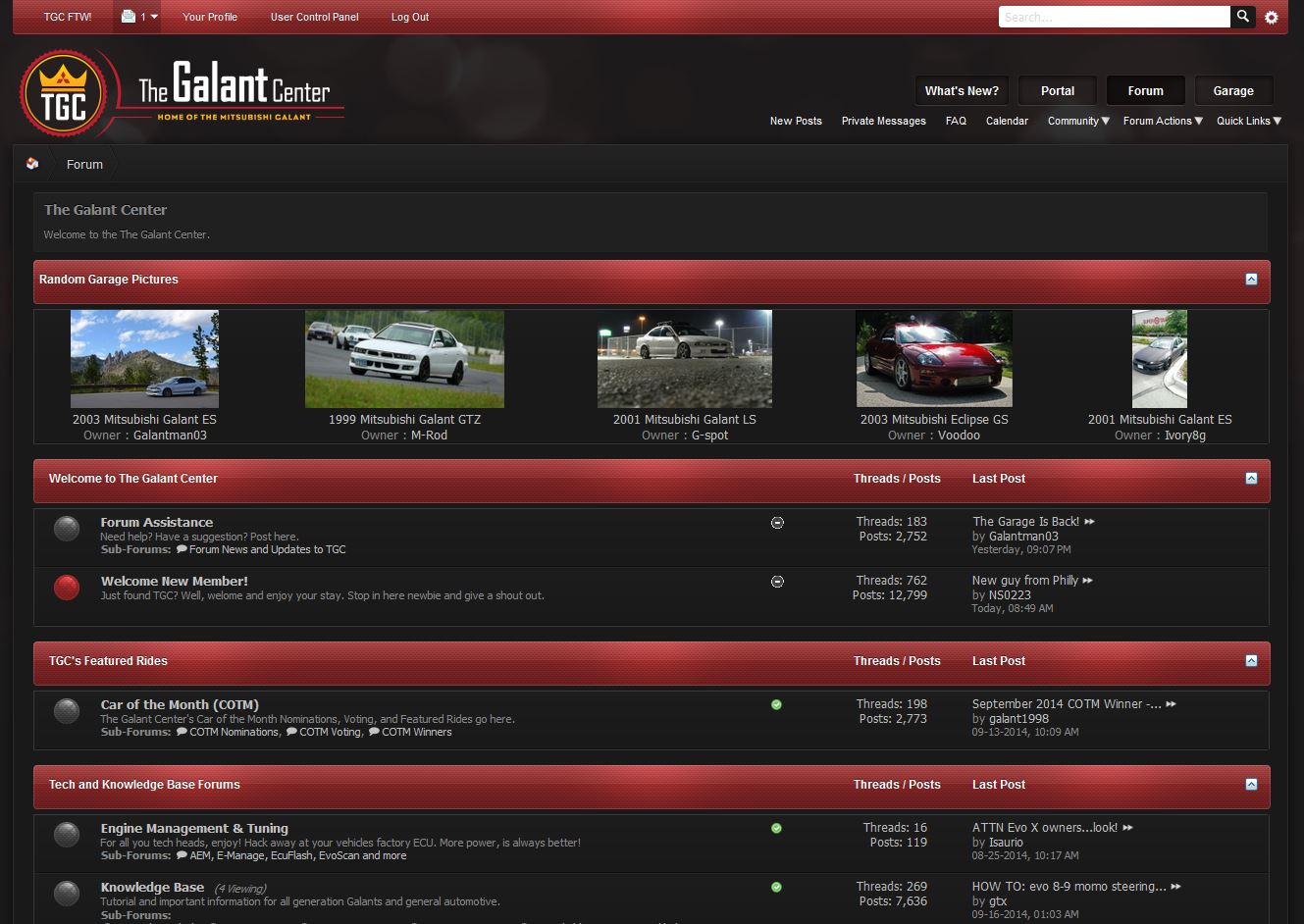Open Calendar link
The width and height of the screenshot is (1304, 924).
coord(1007,121)
